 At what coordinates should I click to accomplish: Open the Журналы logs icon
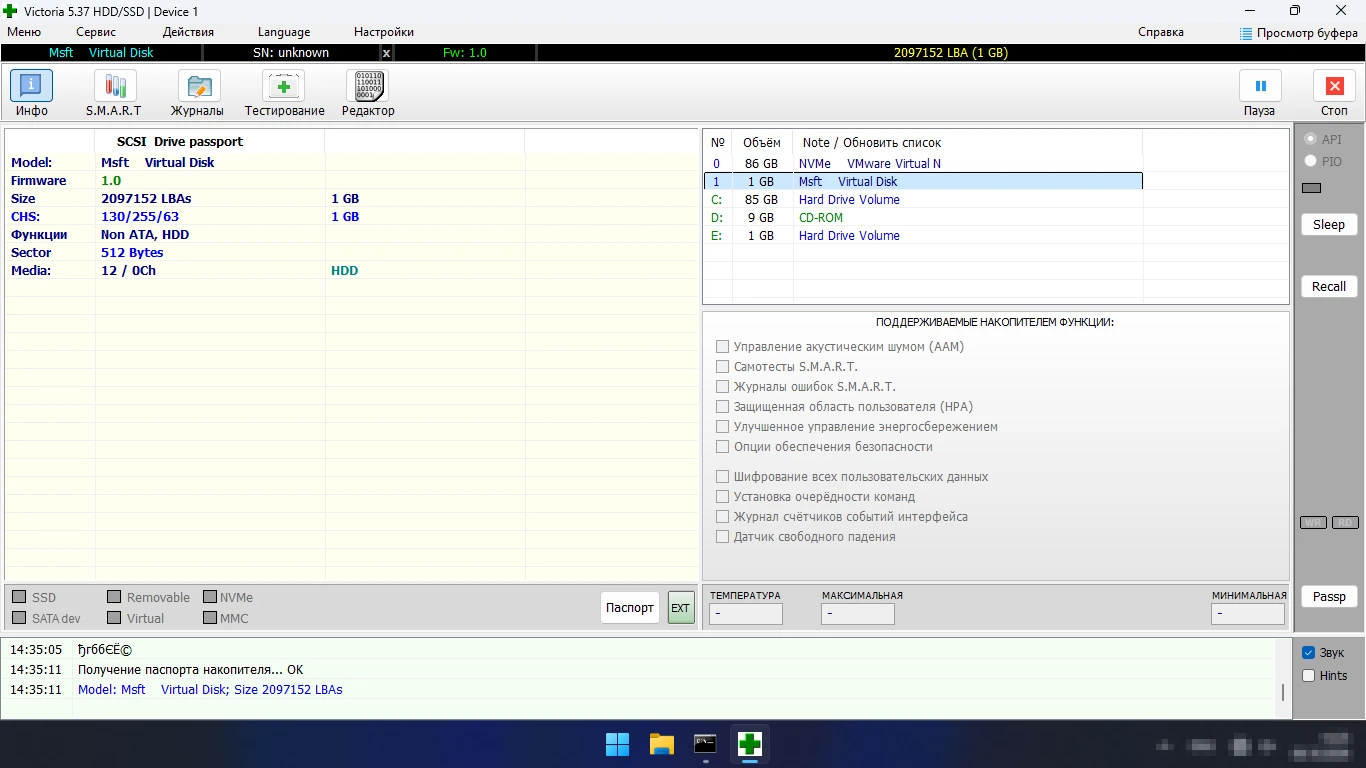point(199,86)
